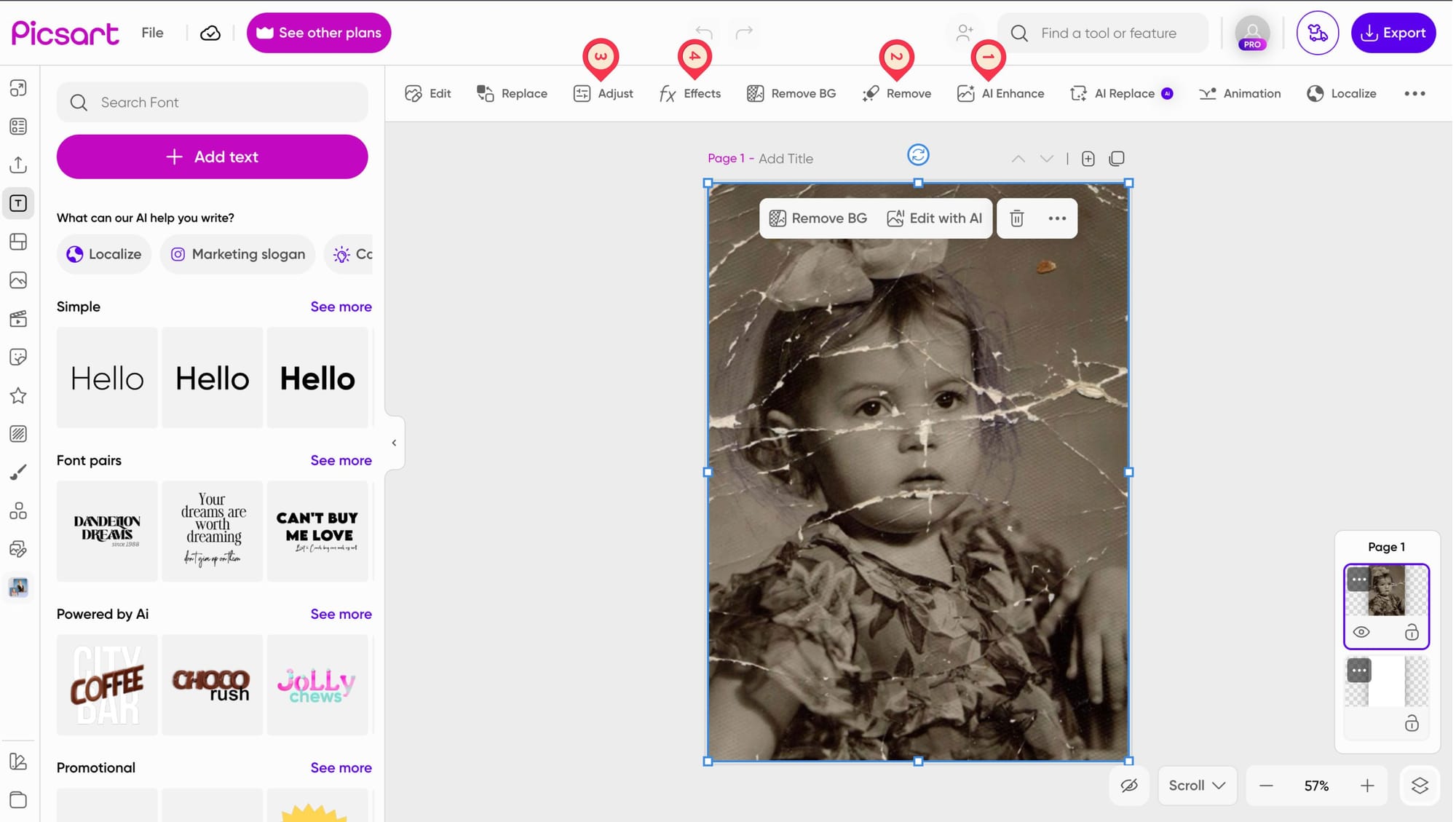Go to the Picsart home logo
The width and height of the screenshot is (1456, 822).
tap(66, 33)
